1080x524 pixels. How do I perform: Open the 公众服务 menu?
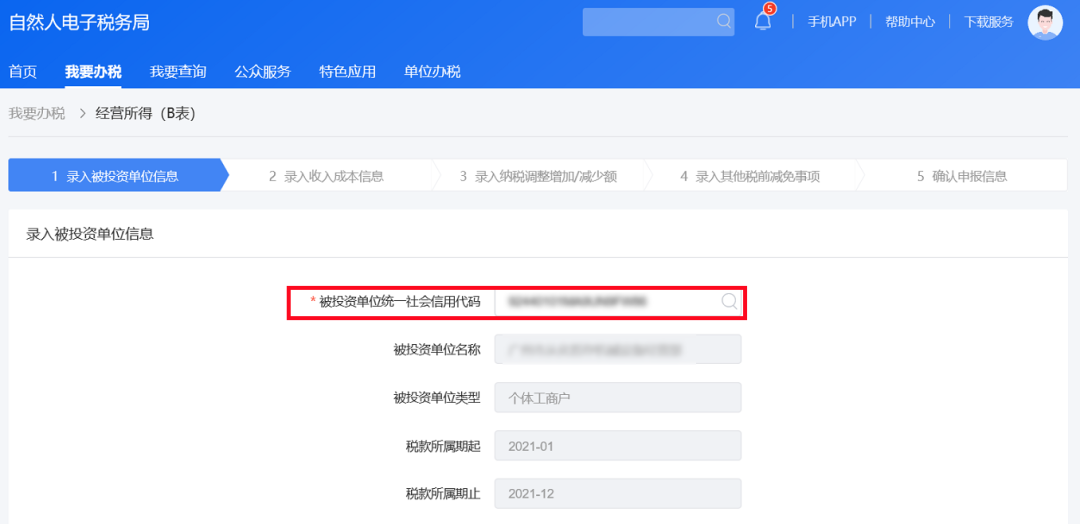pyautogui.click(x=262, y=72)
